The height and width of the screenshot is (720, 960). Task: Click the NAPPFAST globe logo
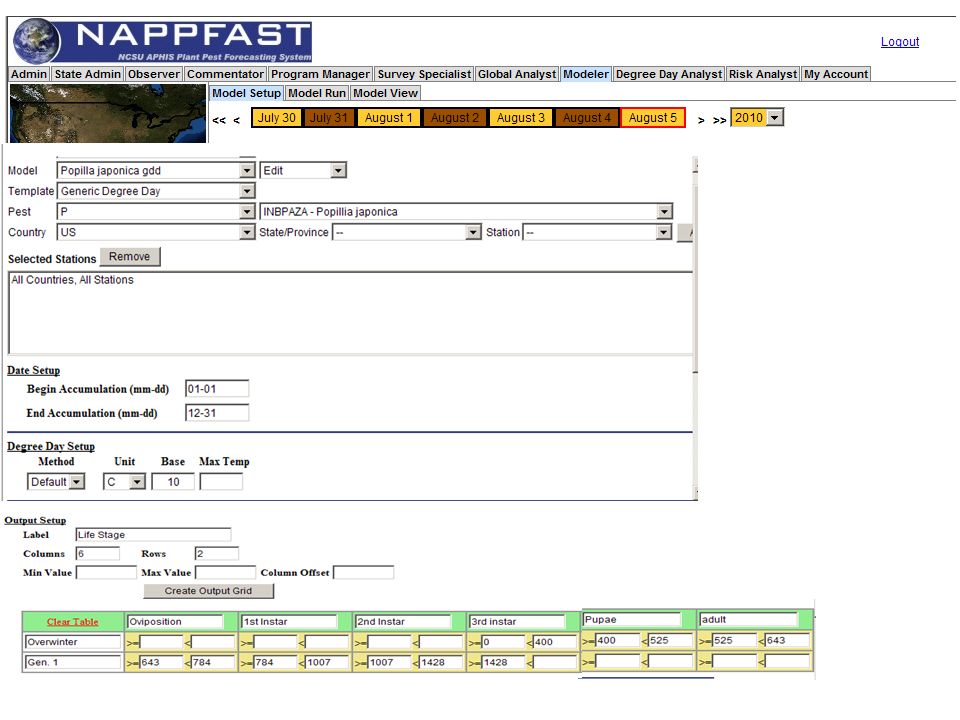coord(37,42)
